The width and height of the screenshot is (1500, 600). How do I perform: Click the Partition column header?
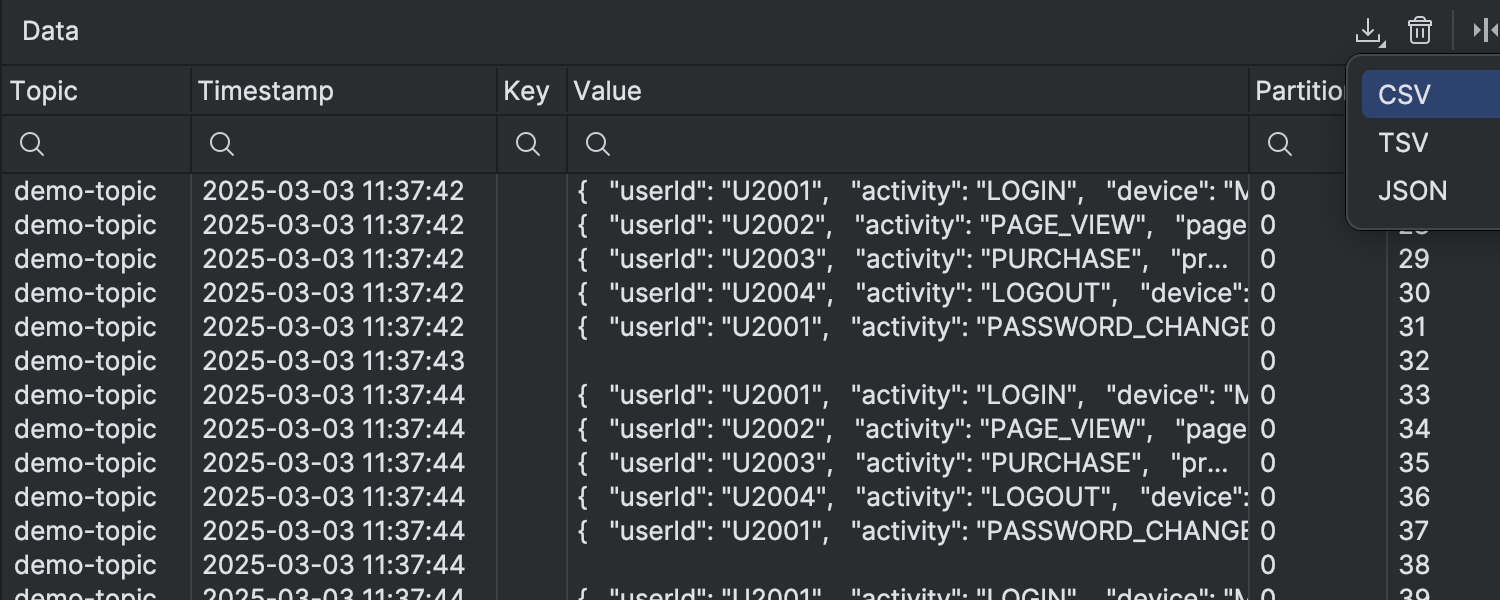1300,91
